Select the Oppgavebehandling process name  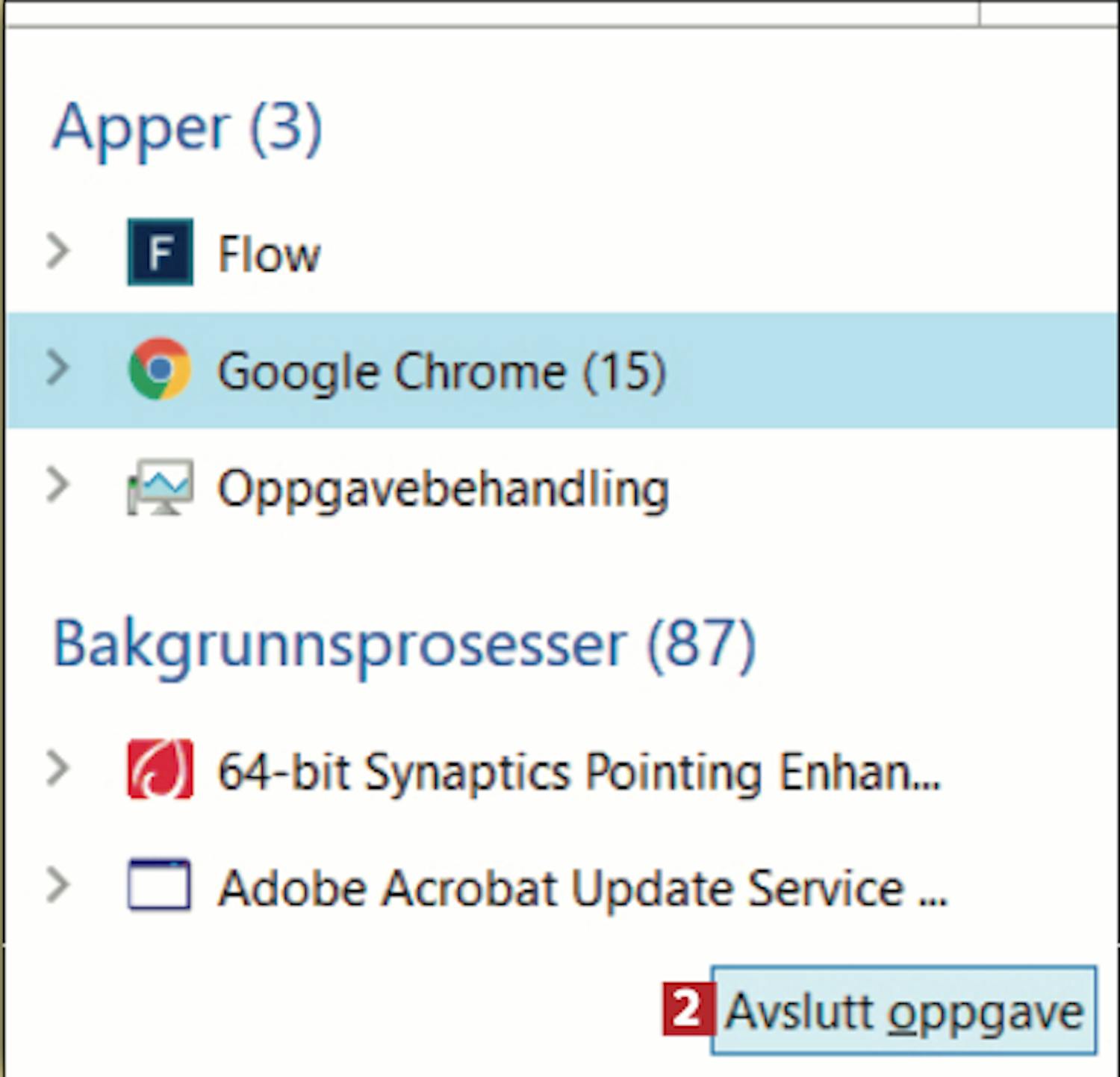(x=443, y=490)
